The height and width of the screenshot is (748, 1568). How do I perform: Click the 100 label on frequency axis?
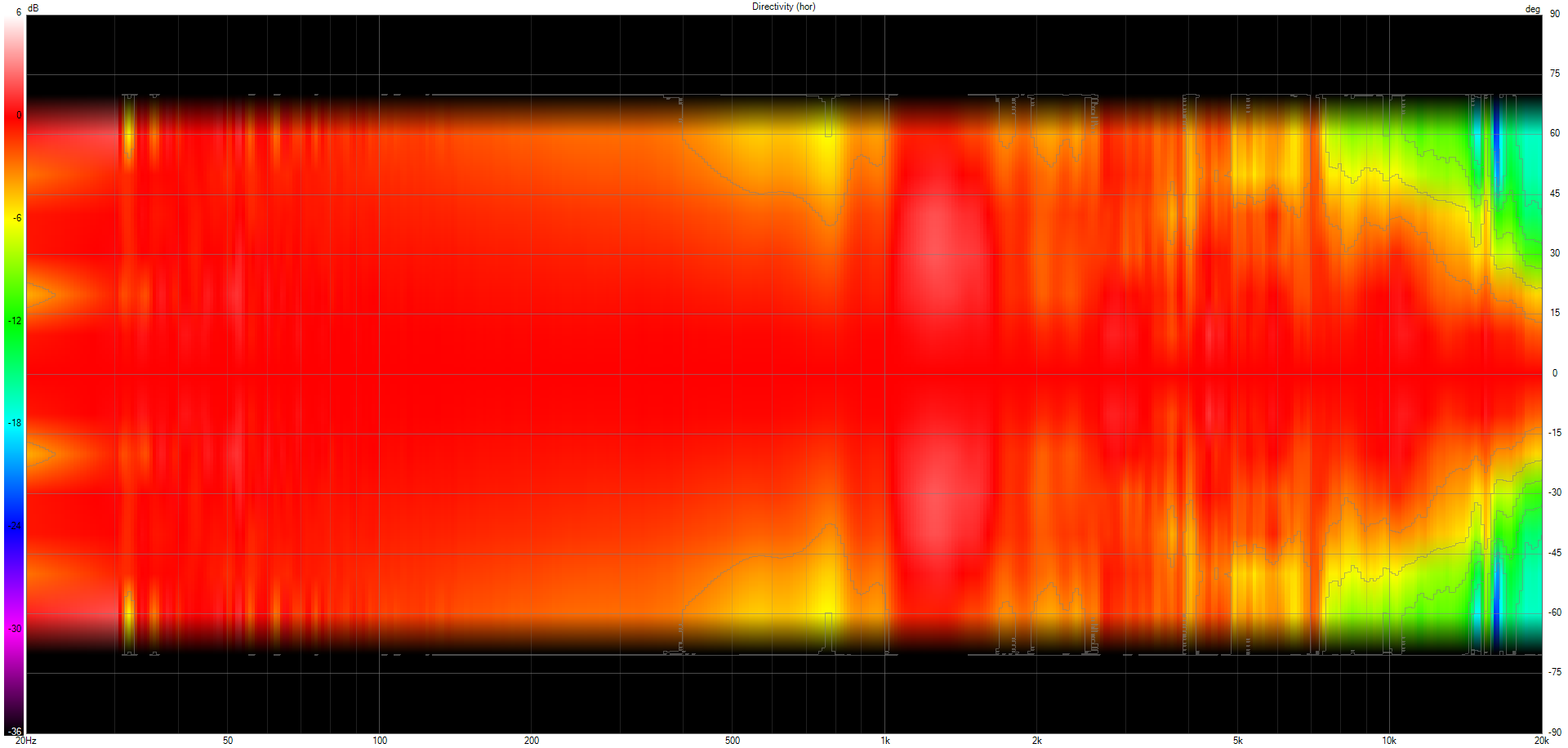click(x=380, y=741)
